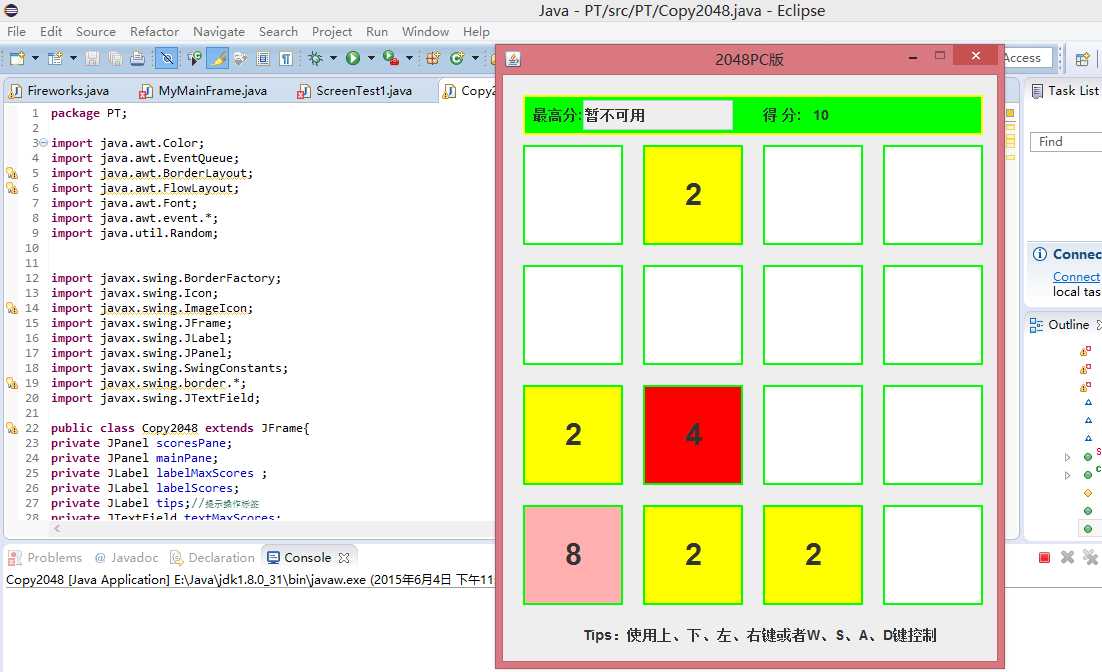1102x672 pixels.
Task: Open the Edit menu
Action: pos(51,32)
